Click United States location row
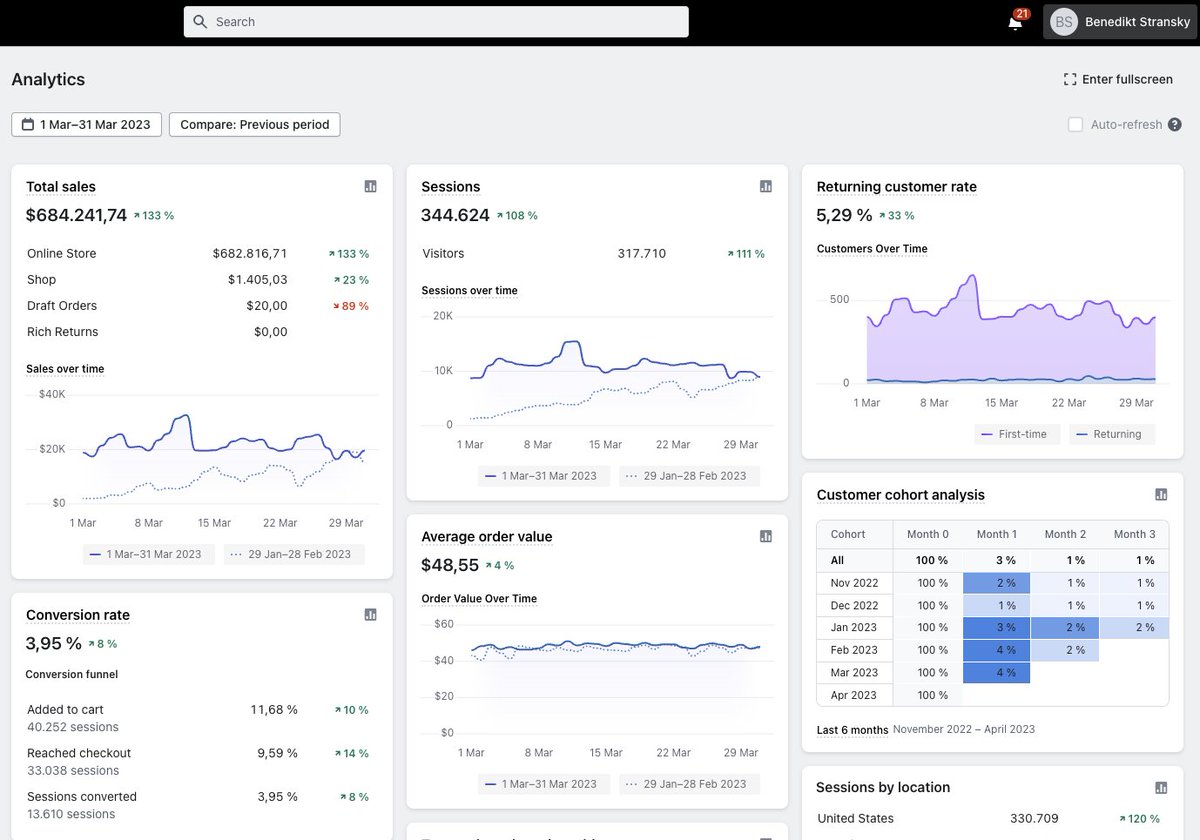1200x840 pixels. 989,818
